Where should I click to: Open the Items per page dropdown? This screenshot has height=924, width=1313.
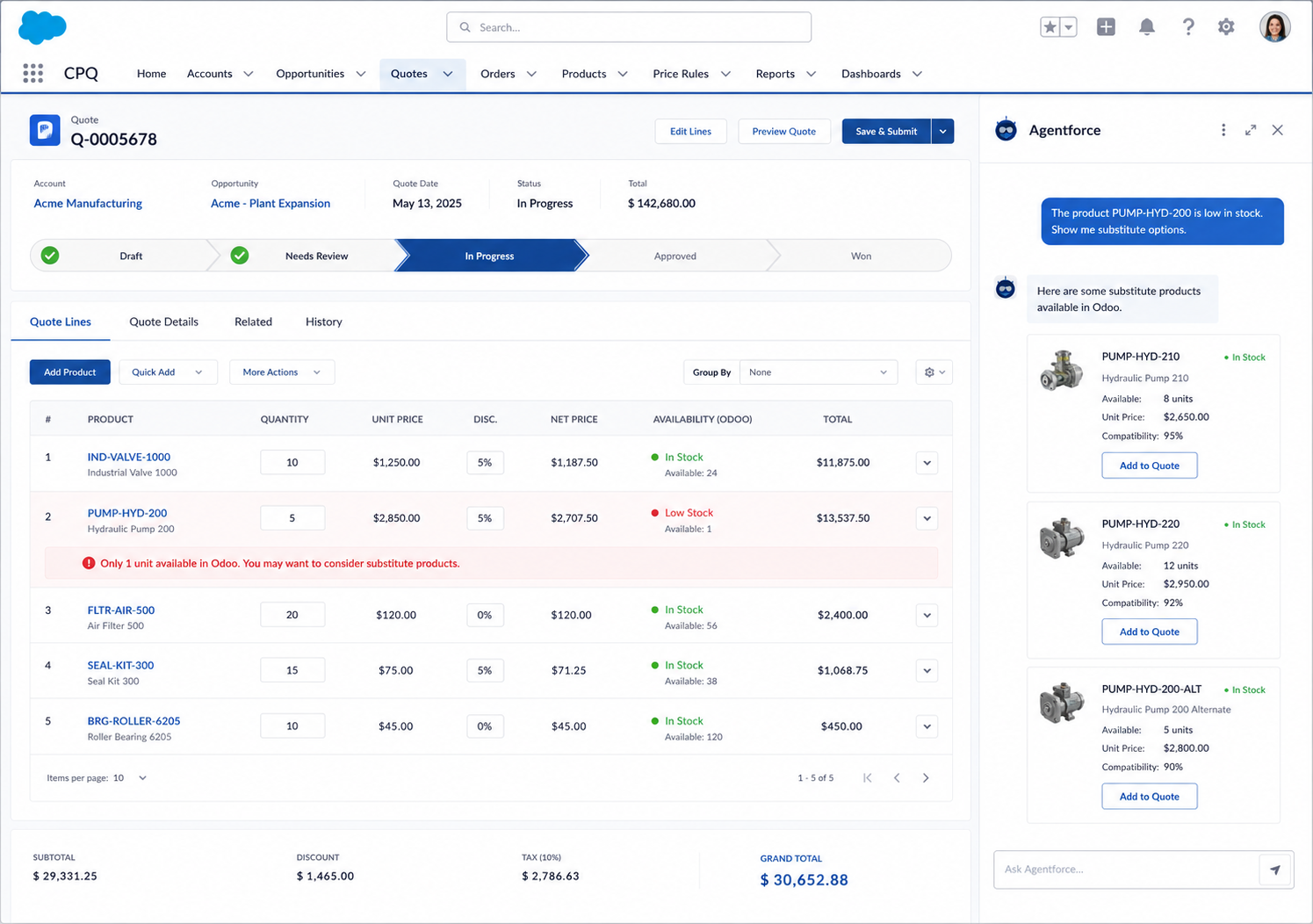130,778
